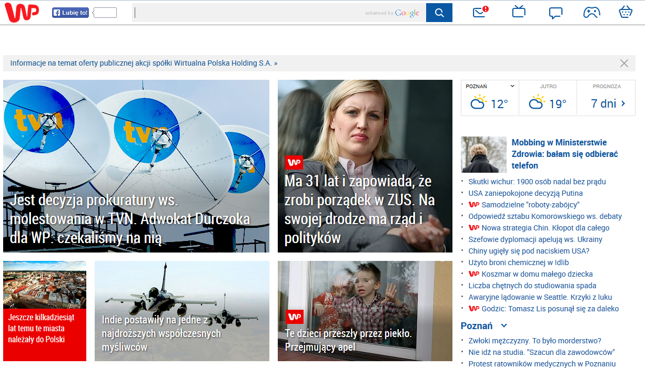Open the red tile about formerly Polish cities
The height and width of the screenshot is (368, 645).
click(45, 311)
